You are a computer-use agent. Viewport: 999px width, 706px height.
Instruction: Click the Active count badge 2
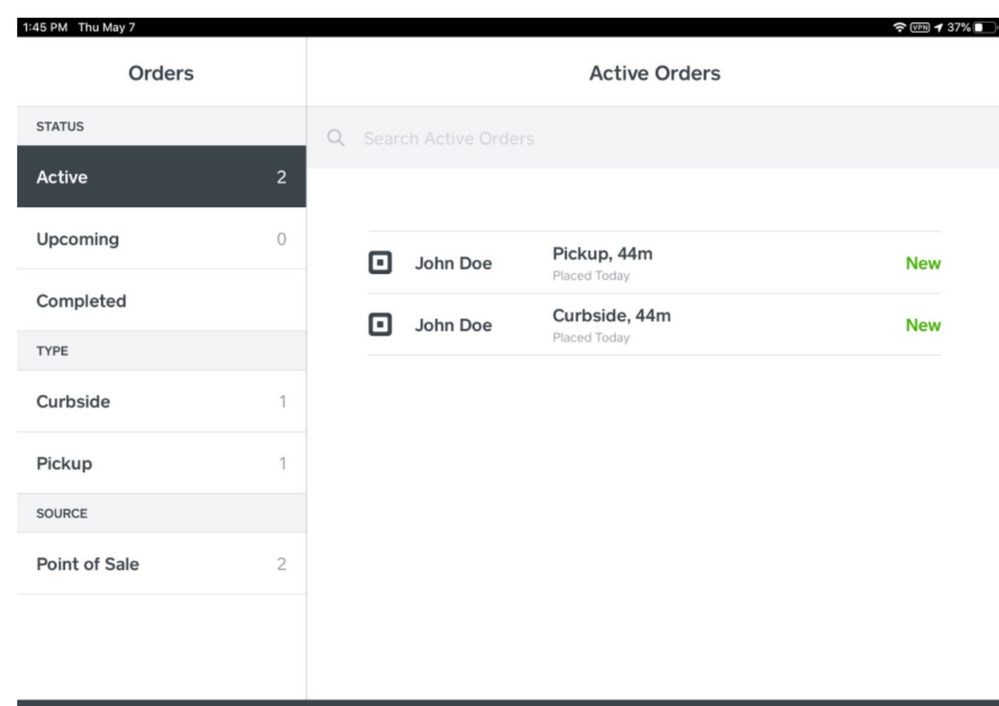pyautogui.click(x=281, y=177)
